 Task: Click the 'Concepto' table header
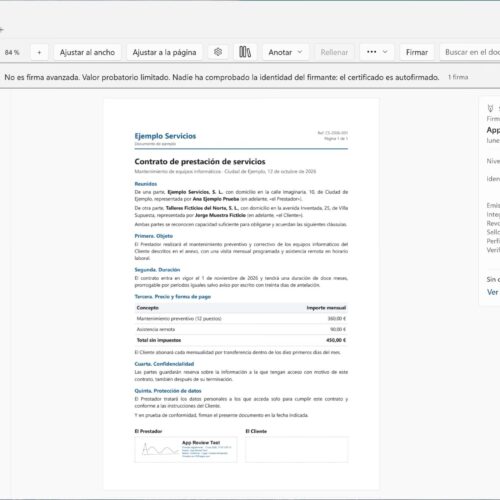(x=148, y=308)
